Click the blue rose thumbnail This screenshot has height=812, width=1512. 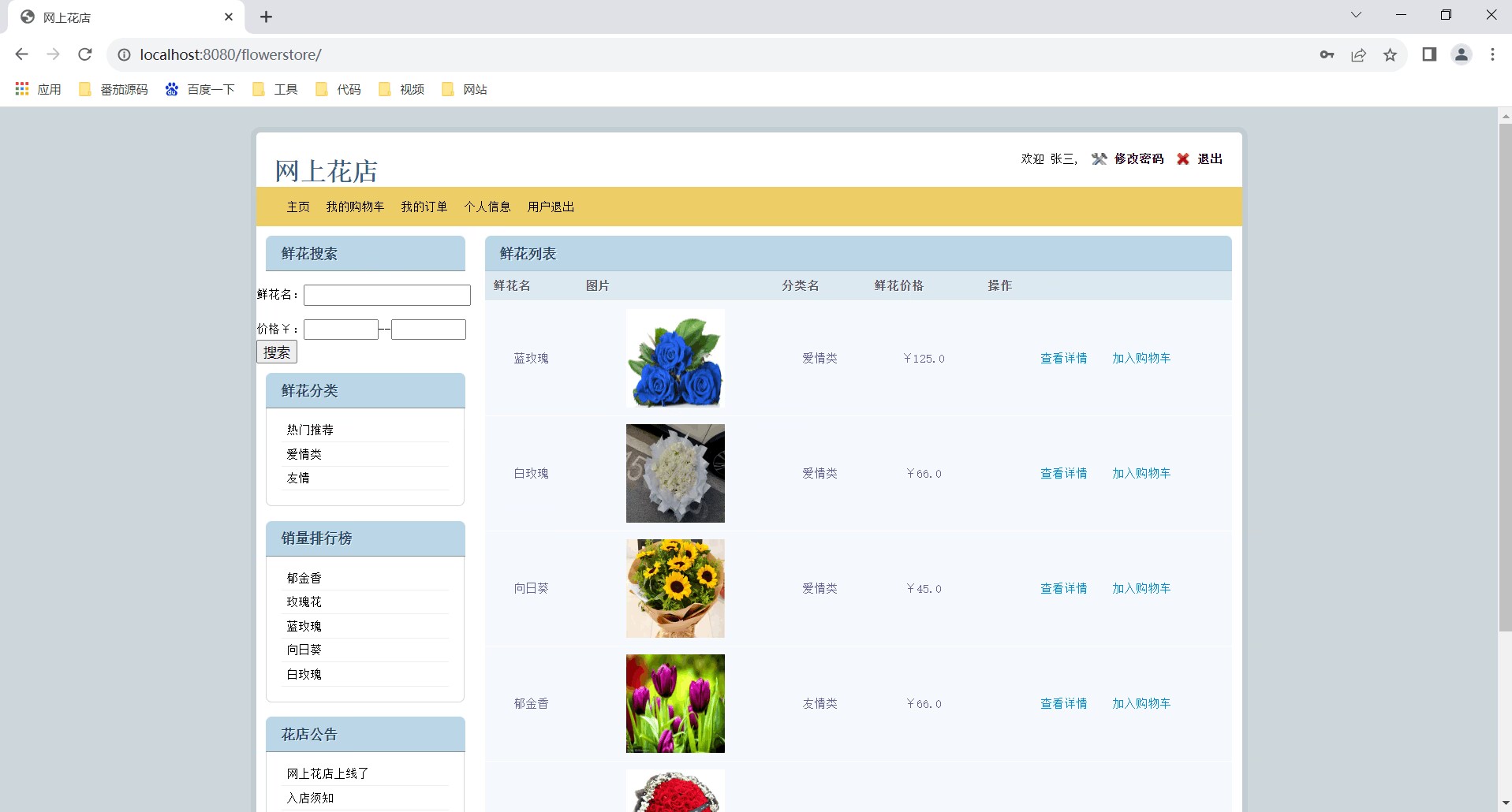point(675,358)
